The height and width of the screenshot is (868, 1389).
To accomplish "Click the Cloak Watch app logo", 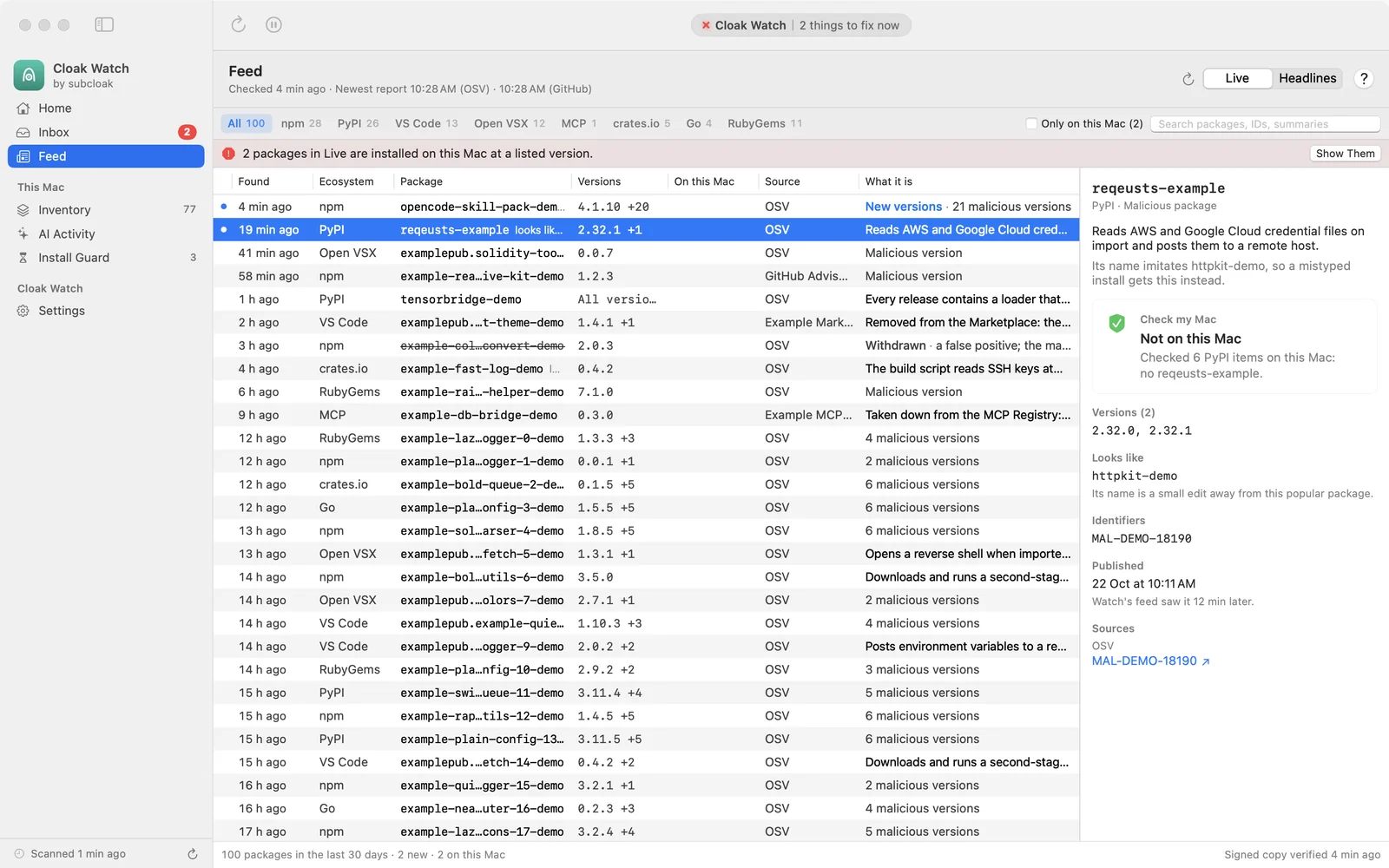I will (29, 76).
